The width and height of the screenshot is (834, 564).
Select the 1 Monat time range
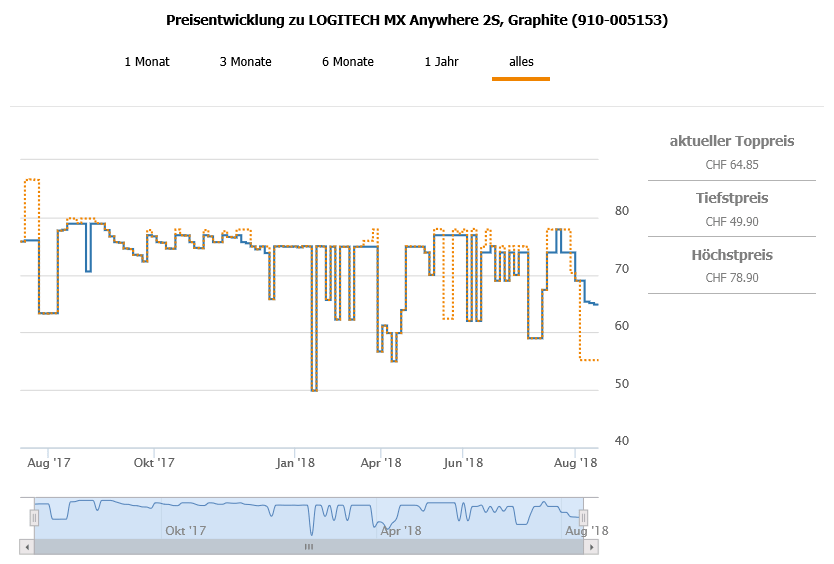pyautogui.click(x=147, y=62)
